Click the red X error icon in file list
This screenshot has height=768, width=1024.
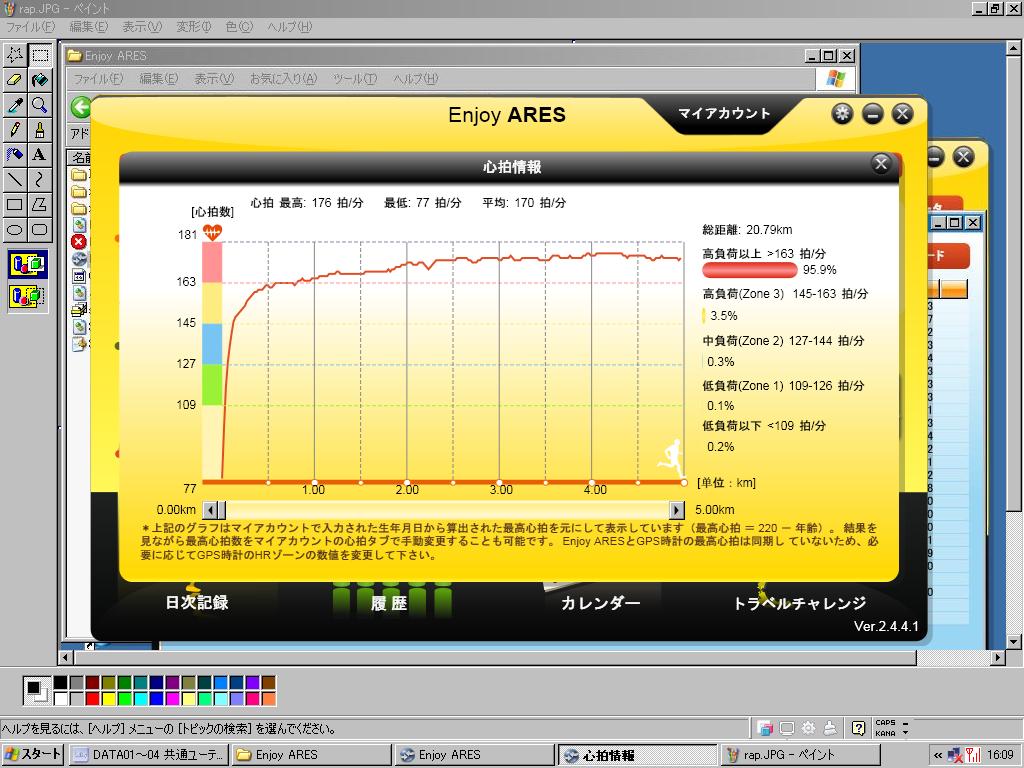tap(78, 242)
